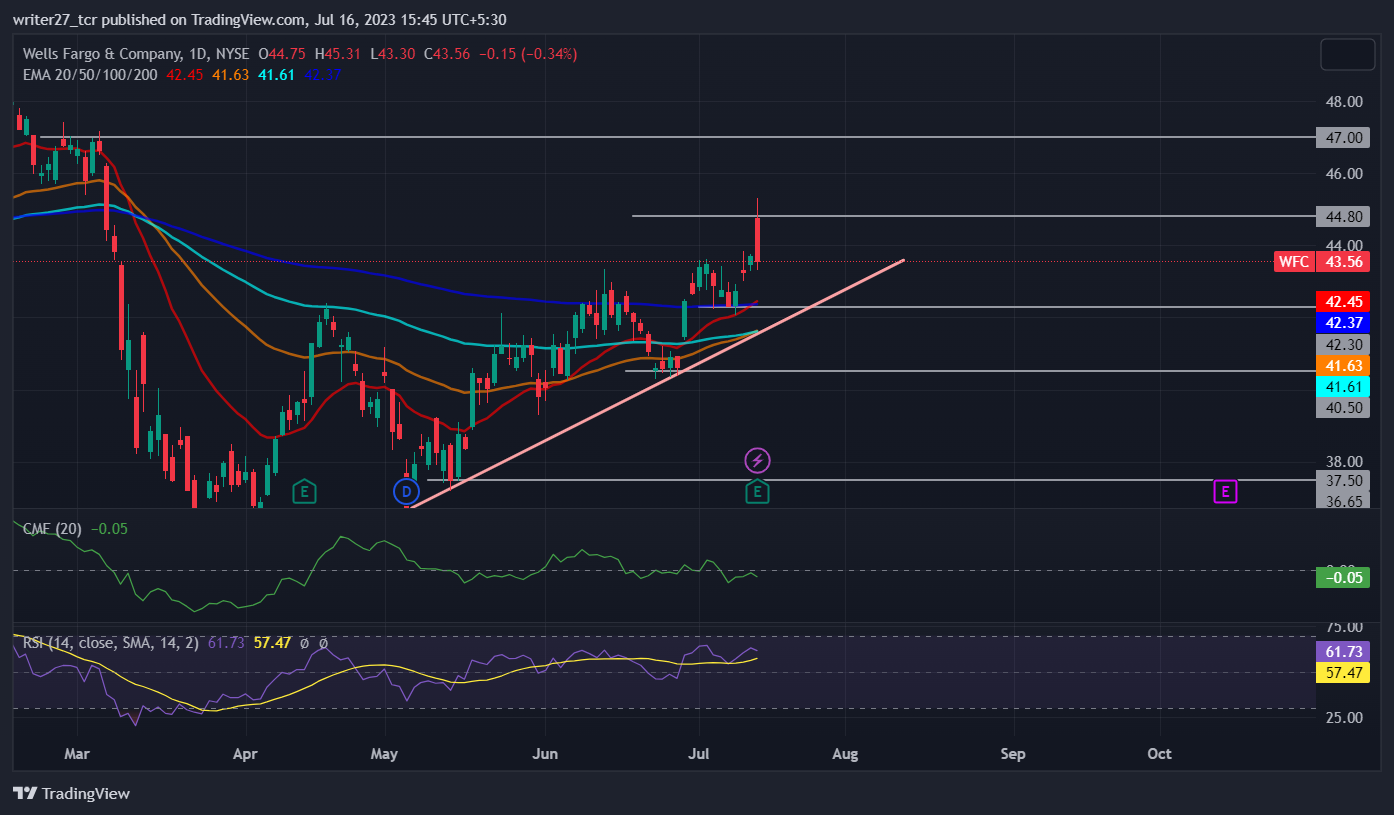The image size is (1394, 815).
Task: Click the green April earnings E marker
Action: [x=305, y=491]
